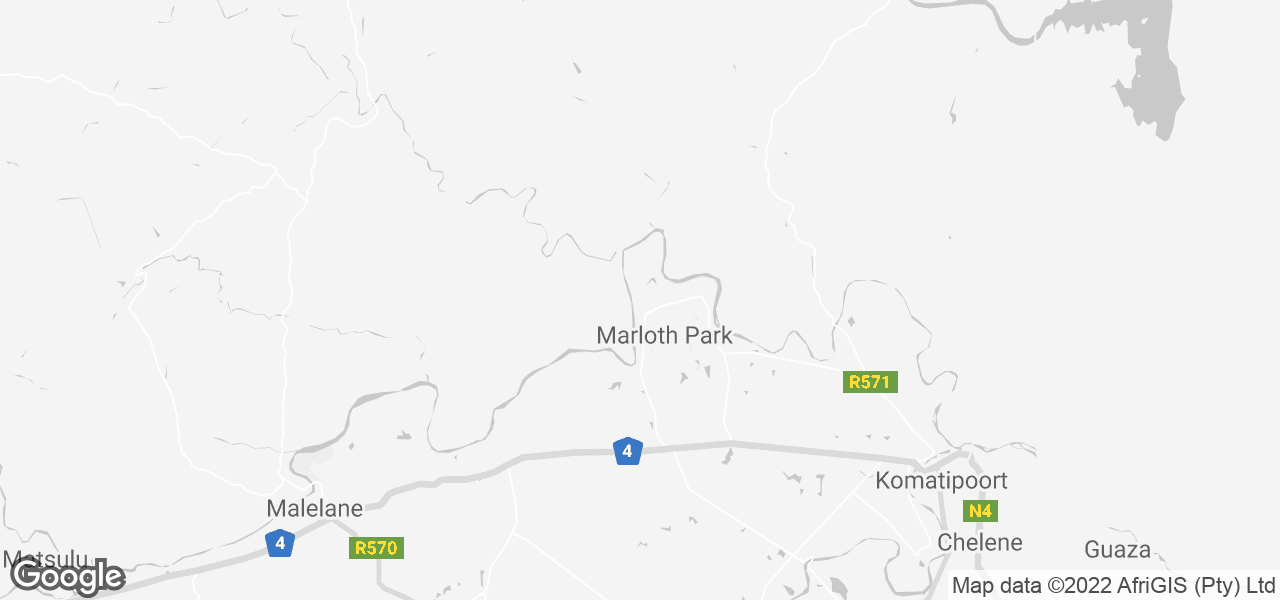Click the grey highway junction at Komatipoort
This screenshot has width=1280, height=600.
pos(948,460)
